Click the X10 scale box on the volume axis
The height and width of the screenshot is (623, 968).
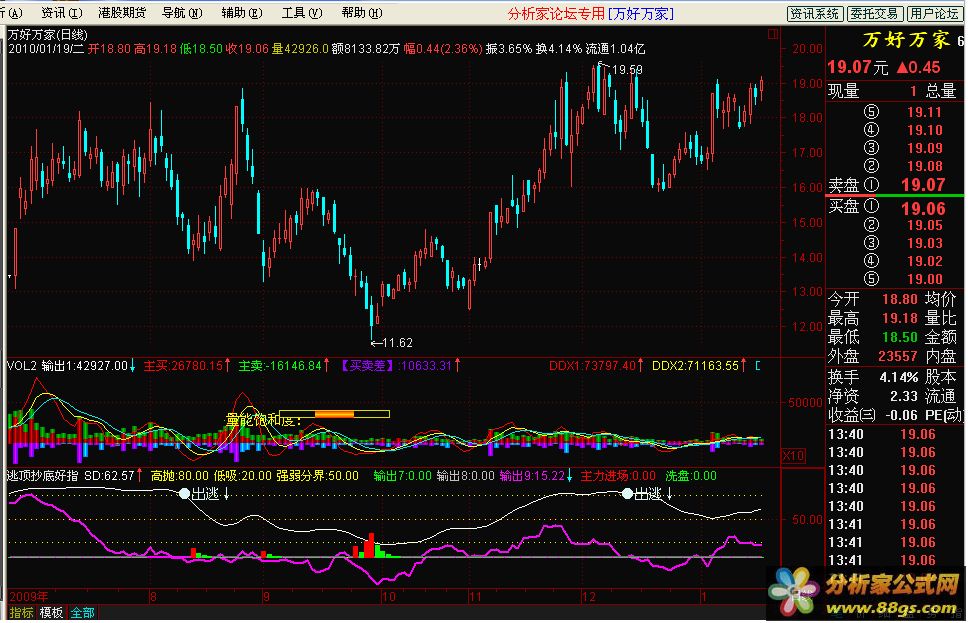(793, 456)
